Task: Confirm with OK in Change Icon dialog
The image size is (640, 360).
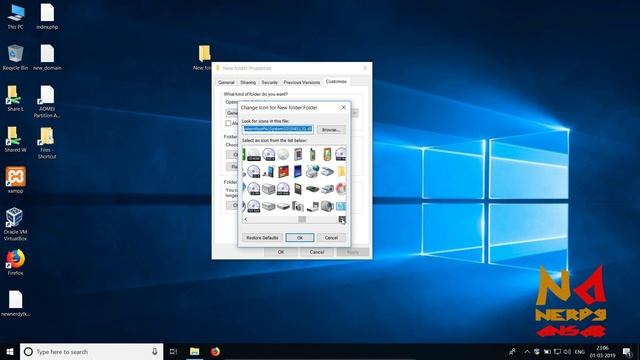Action: [x=300, y=238]
